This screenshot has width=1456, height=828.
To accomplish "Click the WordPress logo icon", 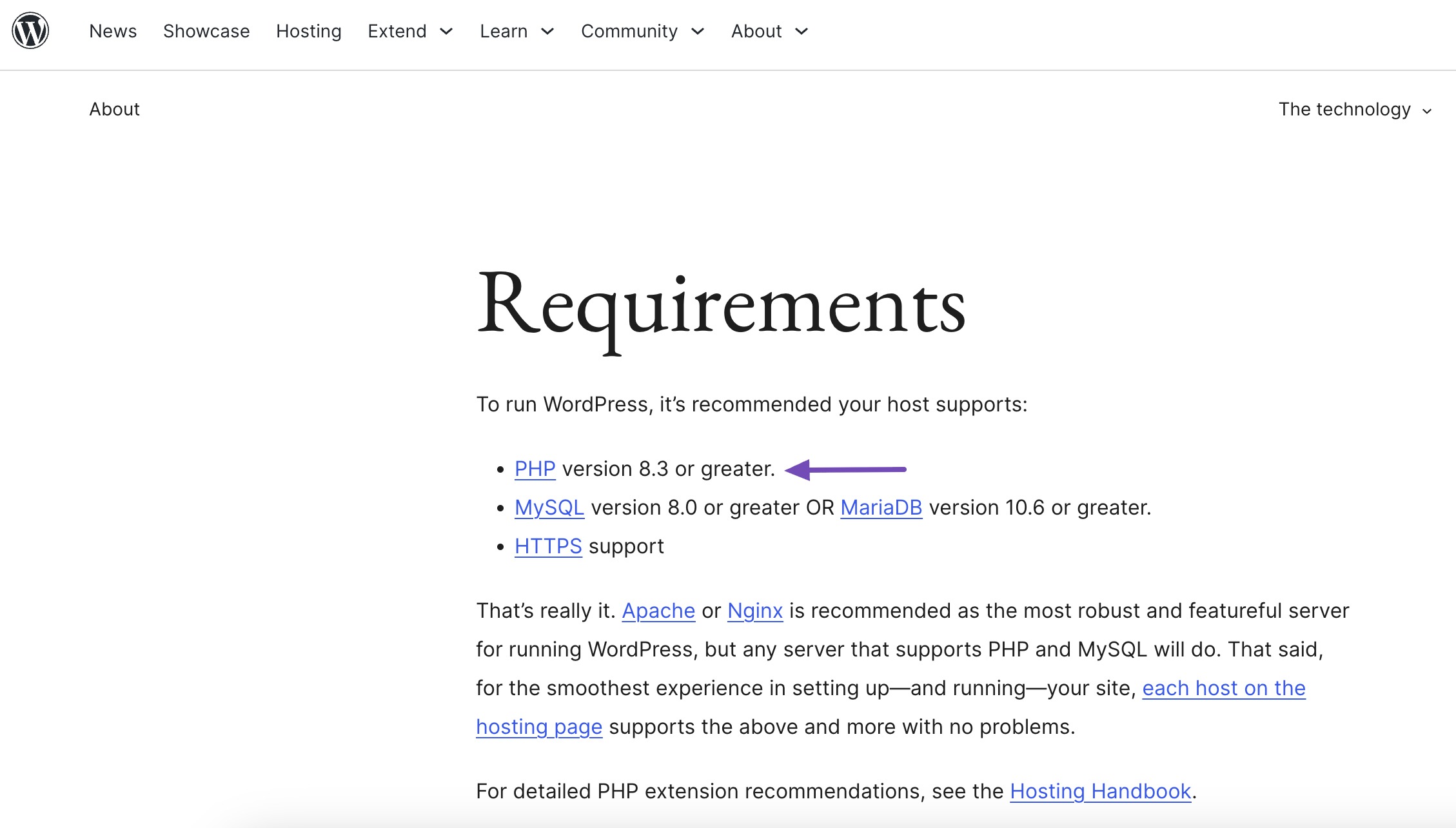I will tap(30, 30).
